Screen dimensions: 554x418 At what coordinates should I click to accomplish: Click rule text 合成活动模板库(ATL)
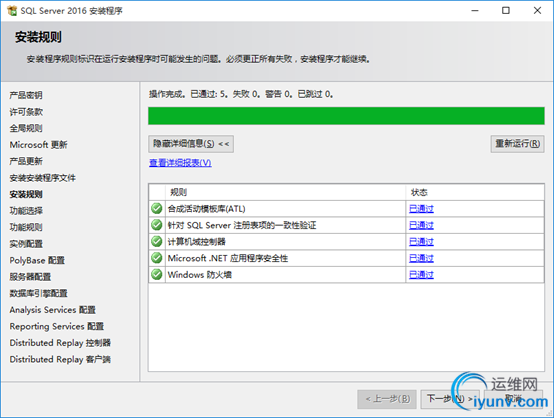click(206, 209)
